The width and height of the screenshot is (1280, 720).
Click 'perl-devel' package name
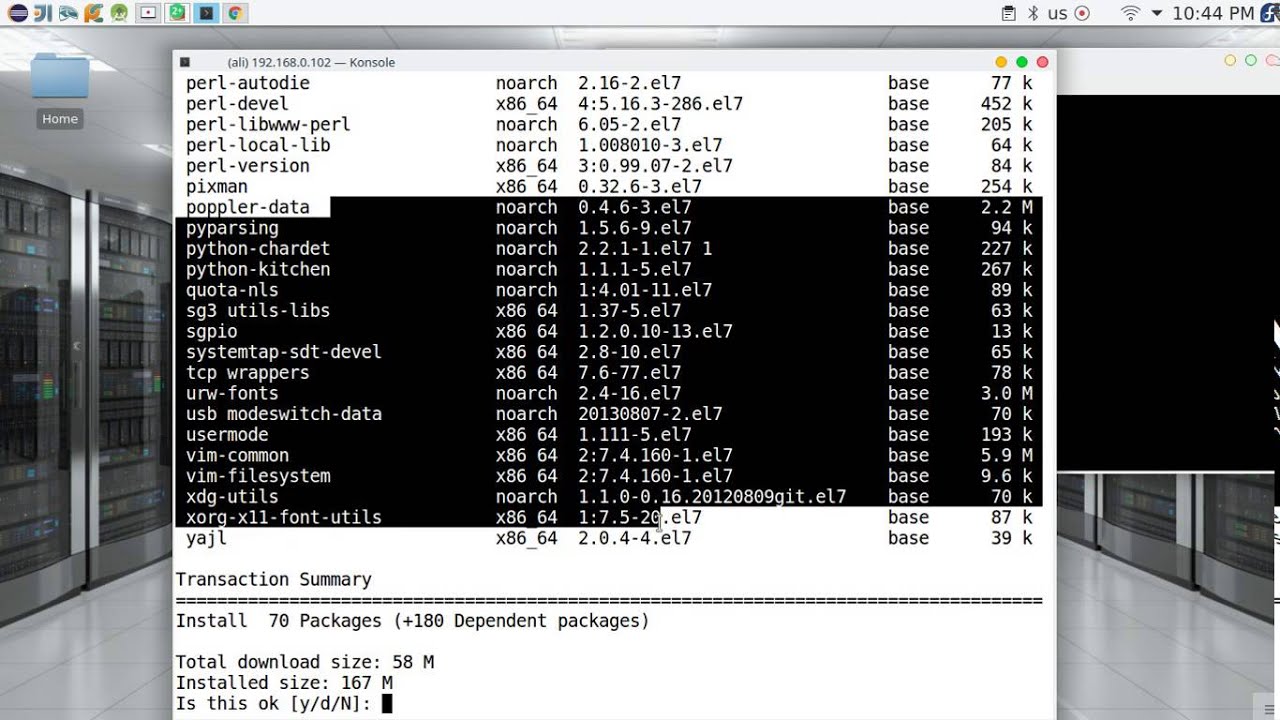click(x=237, y=104)
